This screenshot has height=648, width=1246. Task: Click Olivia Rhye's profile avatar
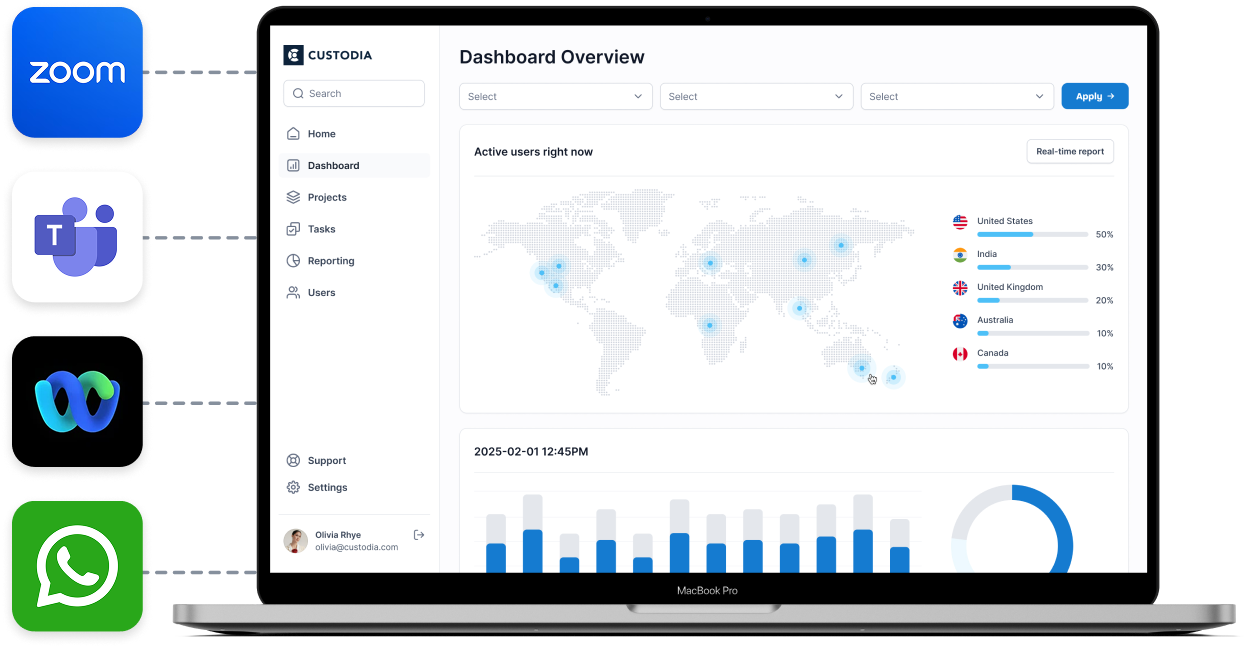296,541
